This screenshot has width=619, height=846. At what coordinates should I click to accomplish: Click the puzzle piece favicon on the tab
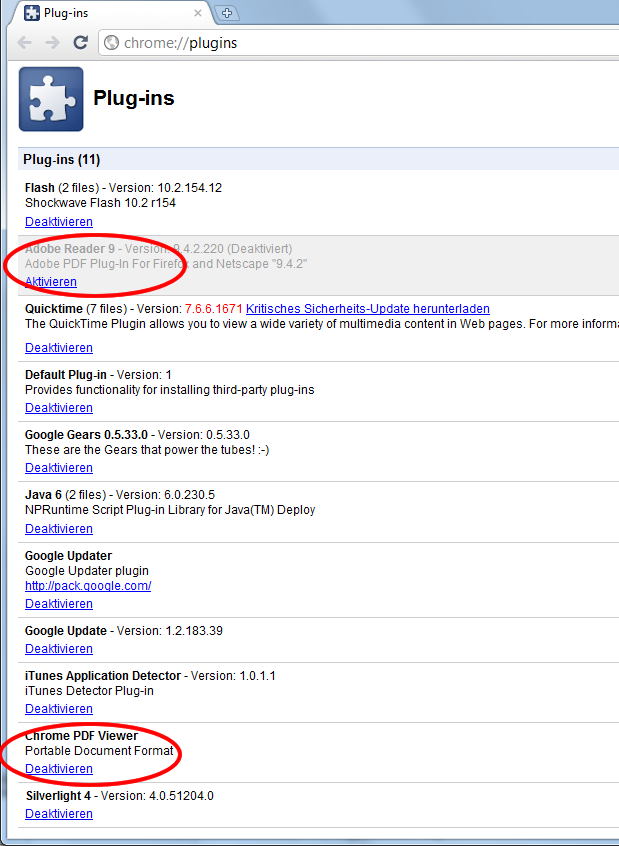coord(32,13)
